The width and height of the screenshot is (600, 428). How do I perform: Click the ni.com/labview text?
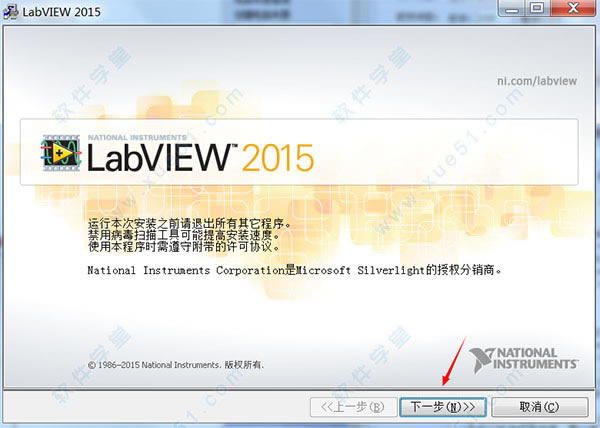[537, 81]
